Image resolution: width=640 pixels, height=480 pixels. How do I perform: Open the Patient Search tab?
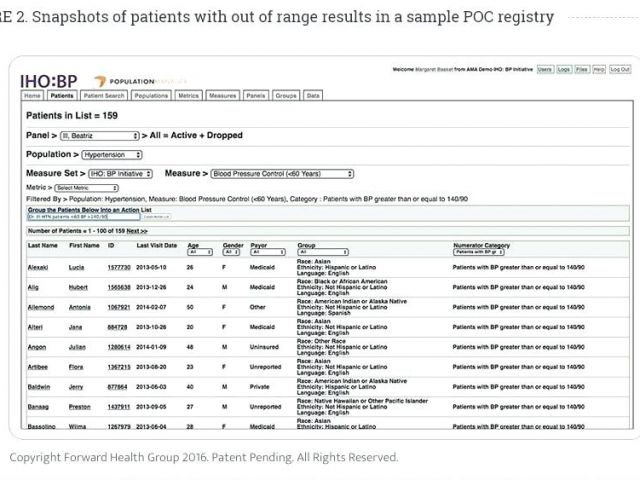104,96
